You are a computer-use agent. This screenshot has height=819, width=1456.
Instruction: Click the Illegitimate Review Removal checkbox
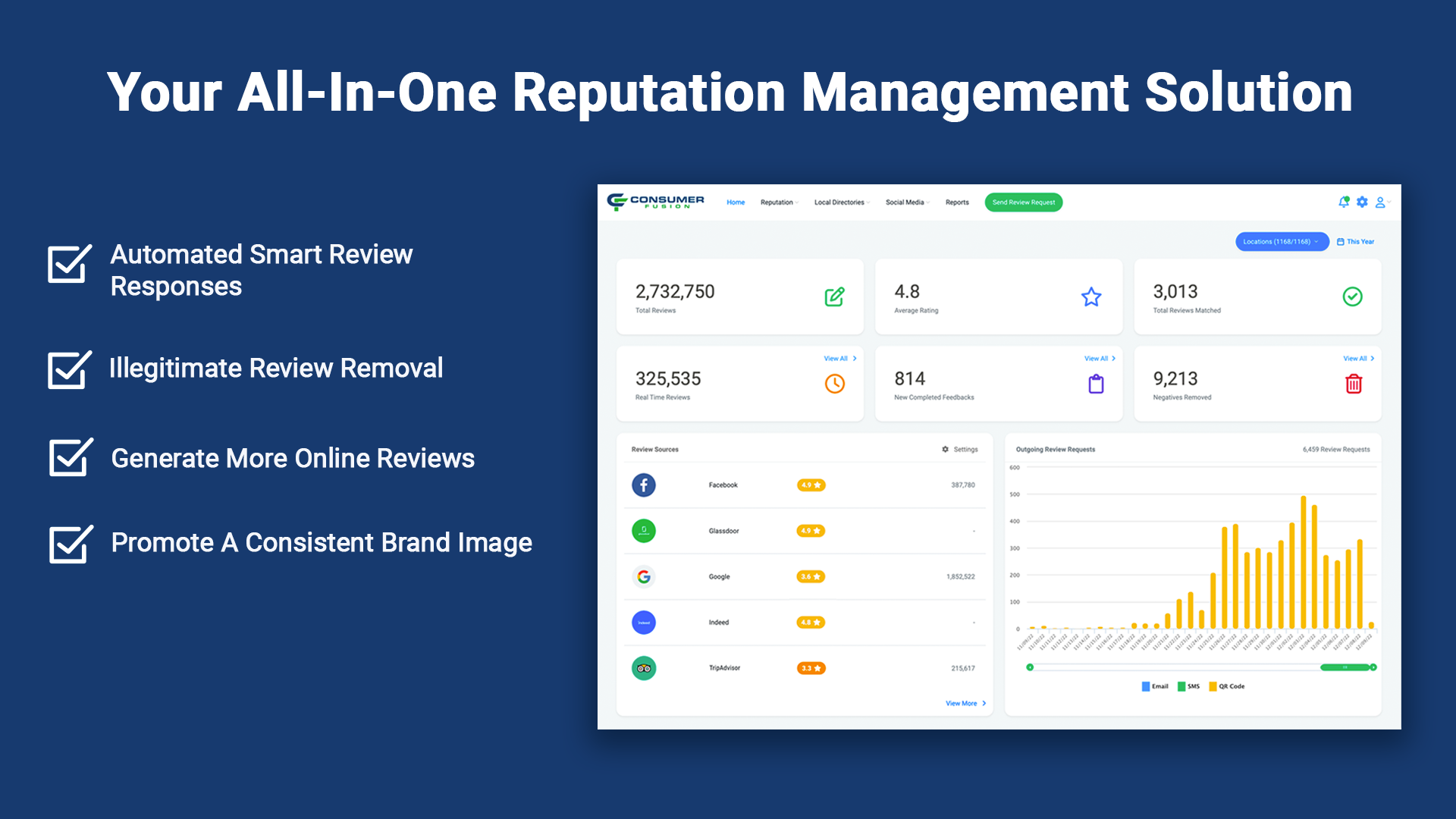pos(69,369)
